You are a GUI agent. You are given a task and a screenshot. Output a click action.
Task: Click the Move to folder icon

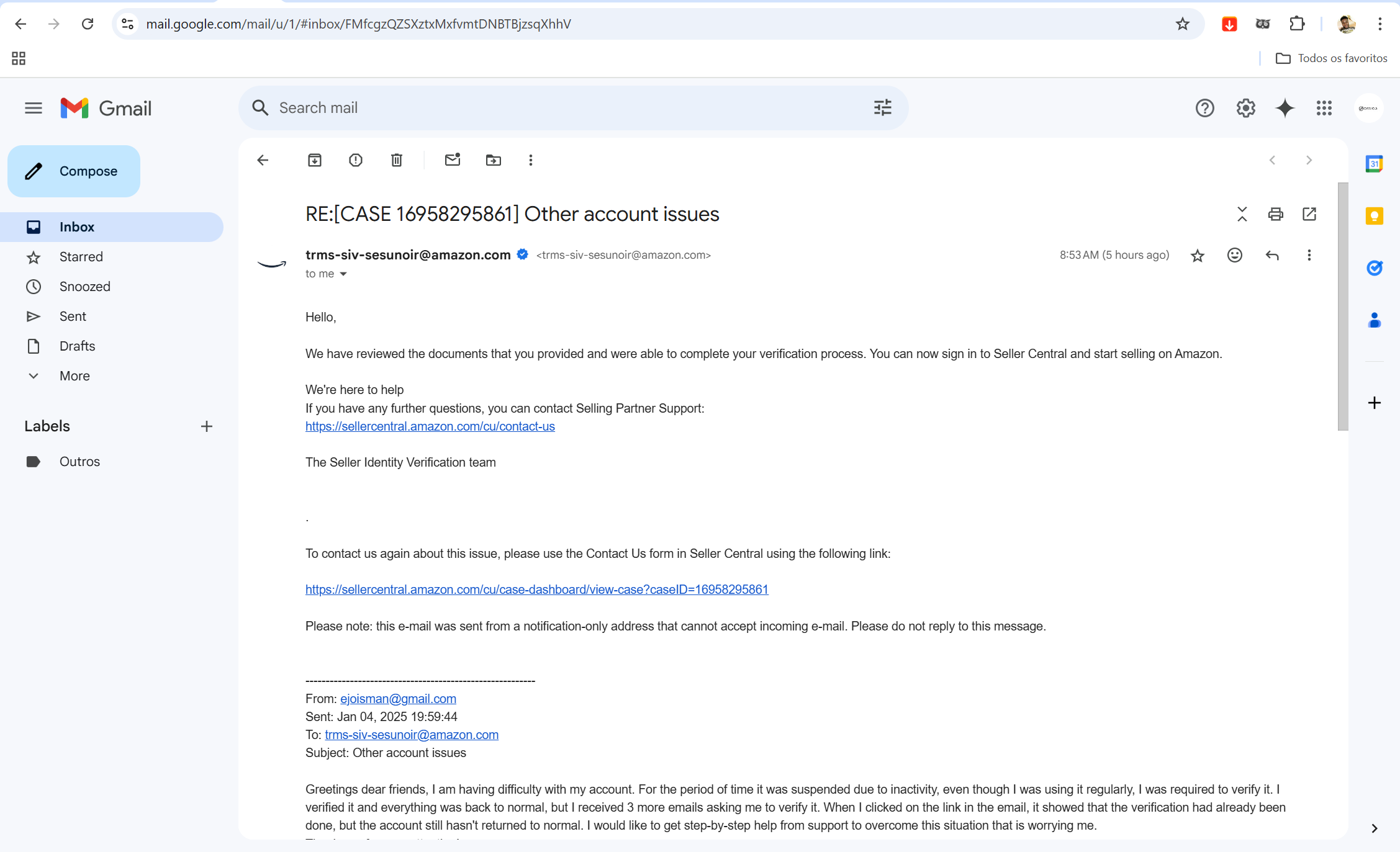[x=494, y=160]
